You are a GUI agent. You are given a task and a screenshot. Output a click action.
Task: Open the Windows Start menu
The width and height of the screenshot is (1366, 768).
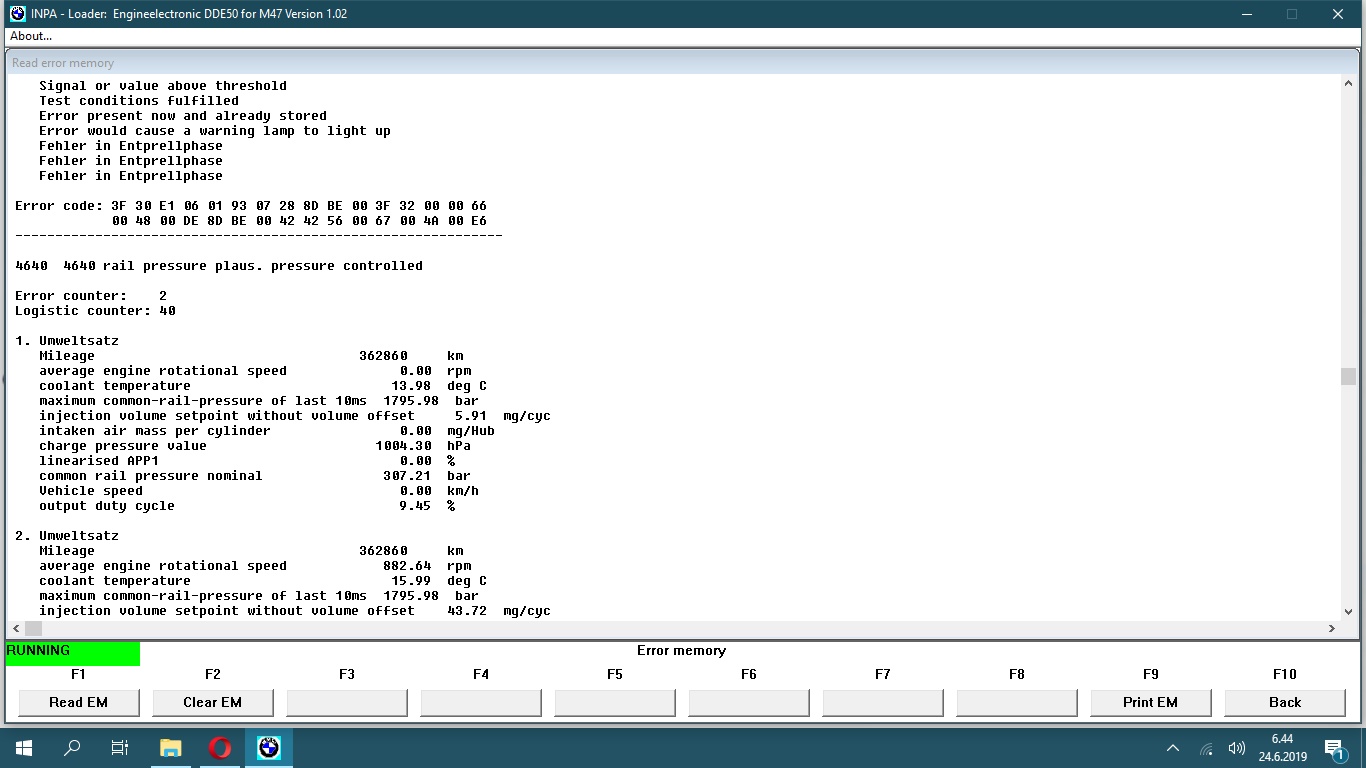tap(23, 748)
